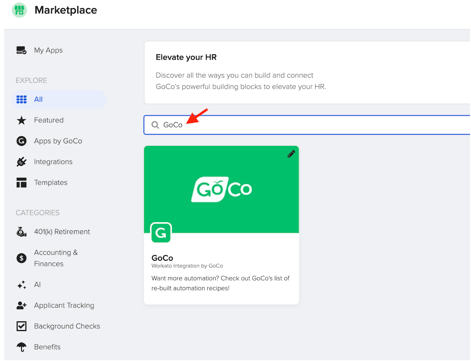Click the My Apps icon

tap(21, 50)
